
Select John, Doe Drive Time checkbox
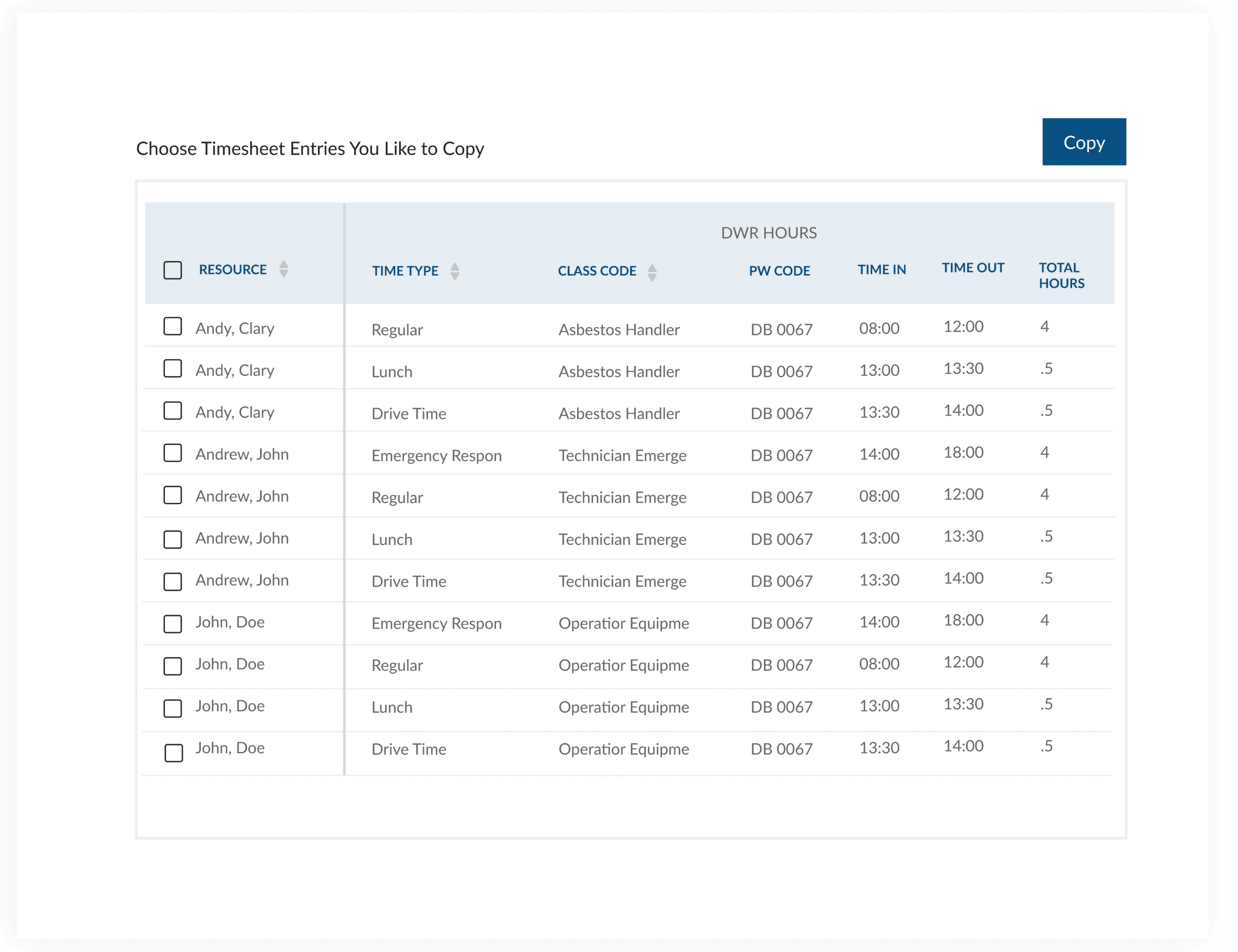click(x=173, y=753)
